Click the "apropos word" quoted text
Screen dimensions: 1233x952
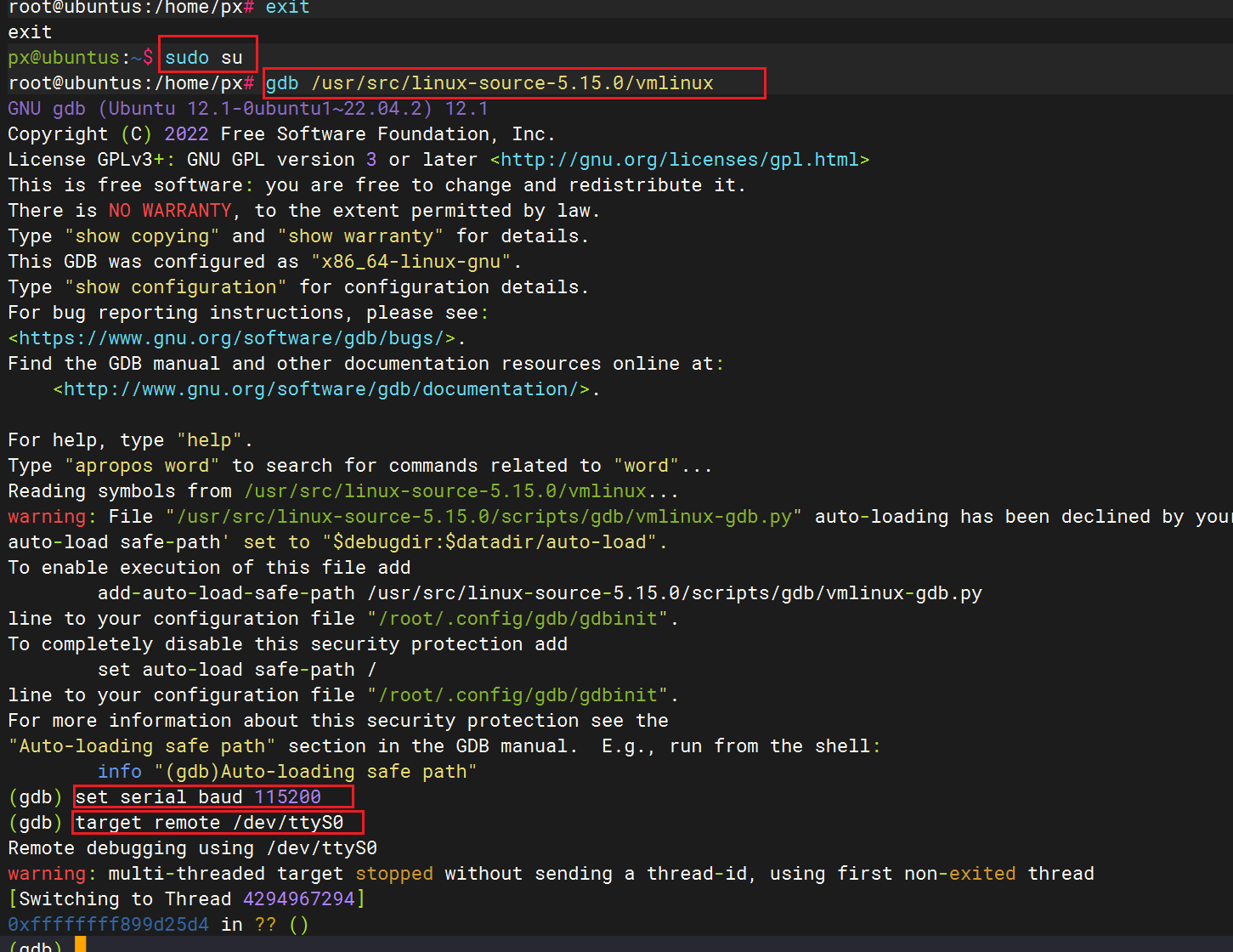[x=142, y=466]
